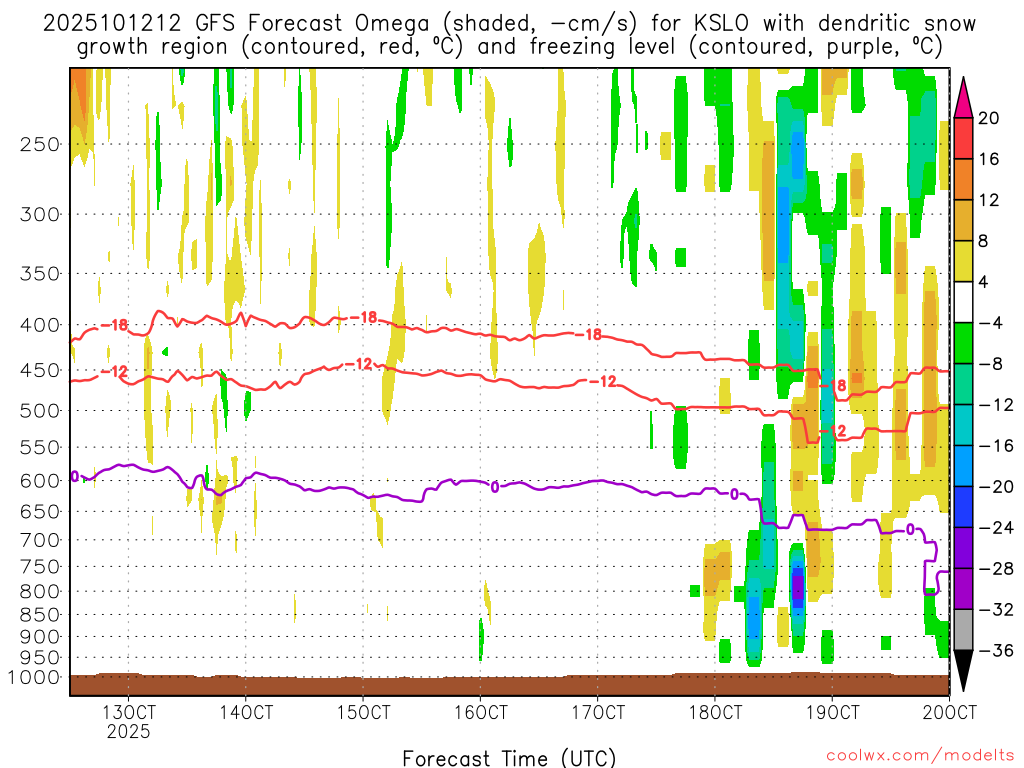Image resolution: width=1024 pixels, height=768 pixels.
Task: Click the bright green colorbar segment between -4 and -8
Action: 963,343
